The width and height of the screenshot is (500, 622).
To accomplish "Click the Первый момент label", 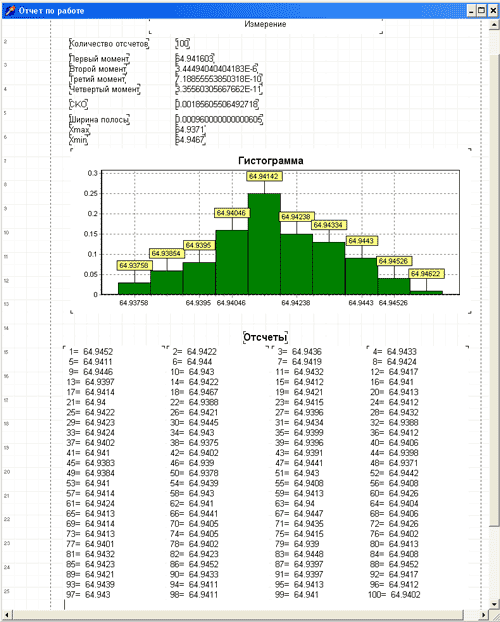I will point(99,59).
